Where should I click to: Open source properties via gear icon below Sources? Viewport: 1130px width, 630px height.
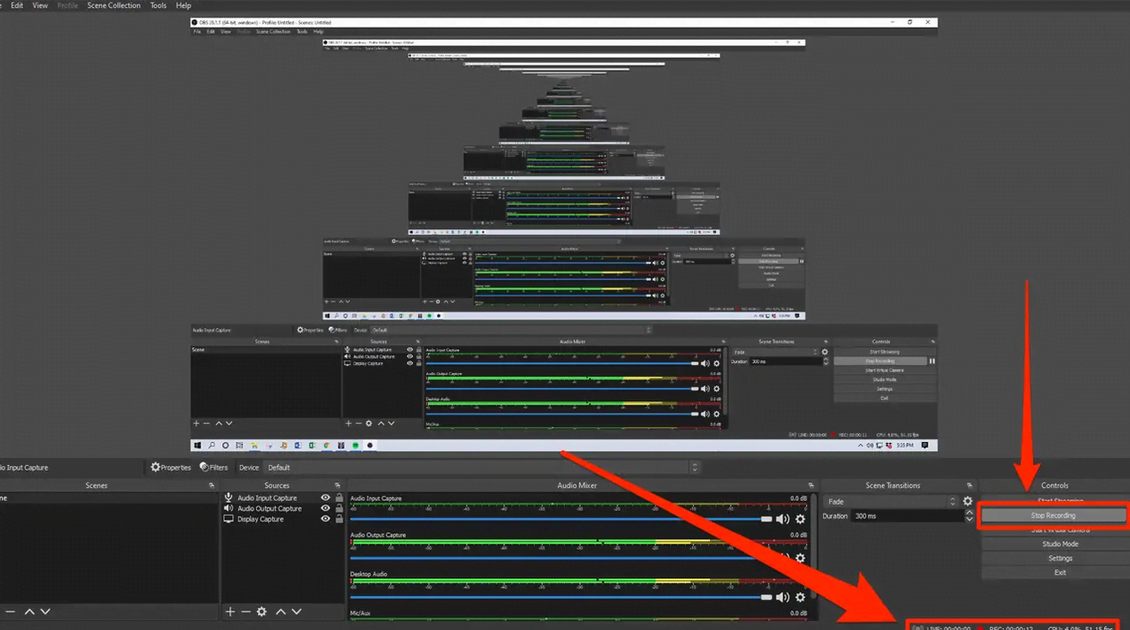tap(261, 611)
